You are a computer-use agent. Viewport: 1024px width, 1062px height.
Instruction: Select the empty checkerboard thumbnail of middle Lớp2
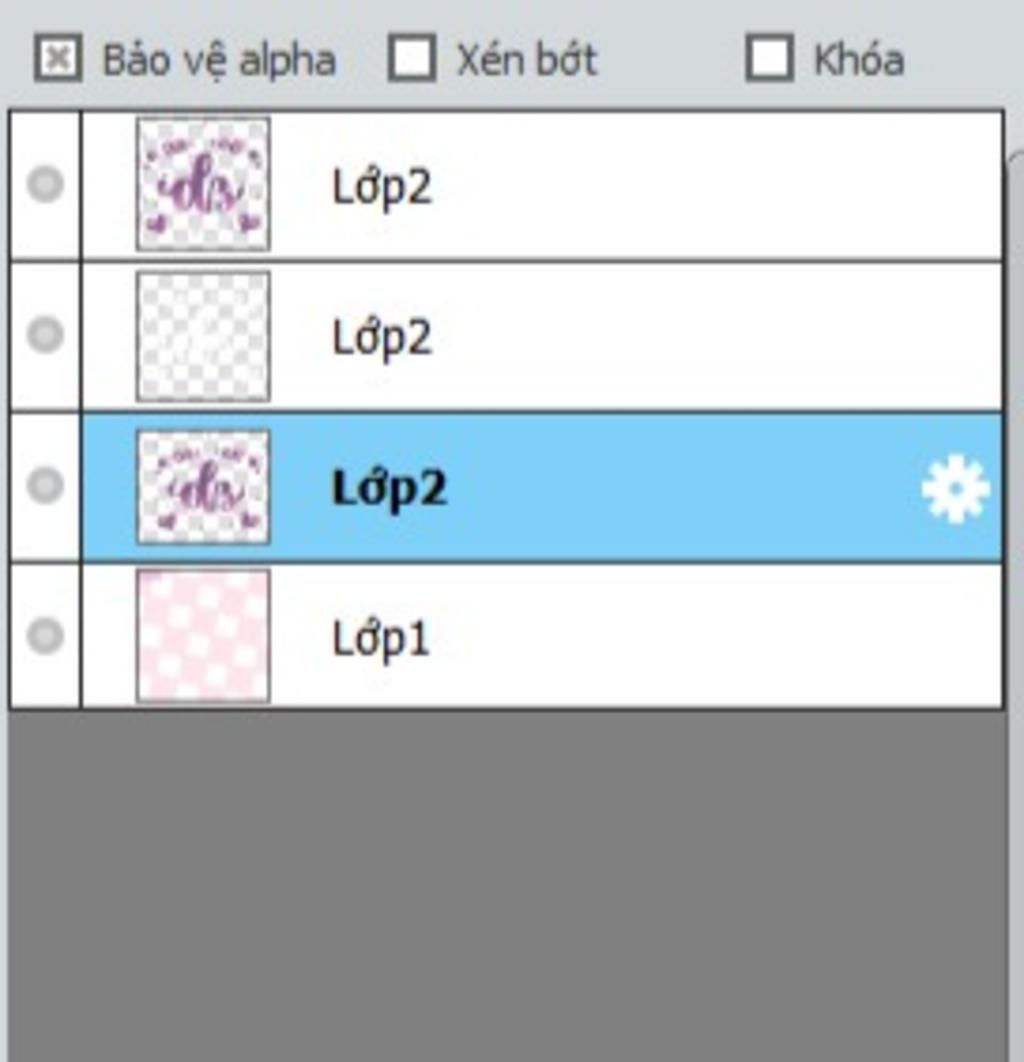click(x=203, y=336)
